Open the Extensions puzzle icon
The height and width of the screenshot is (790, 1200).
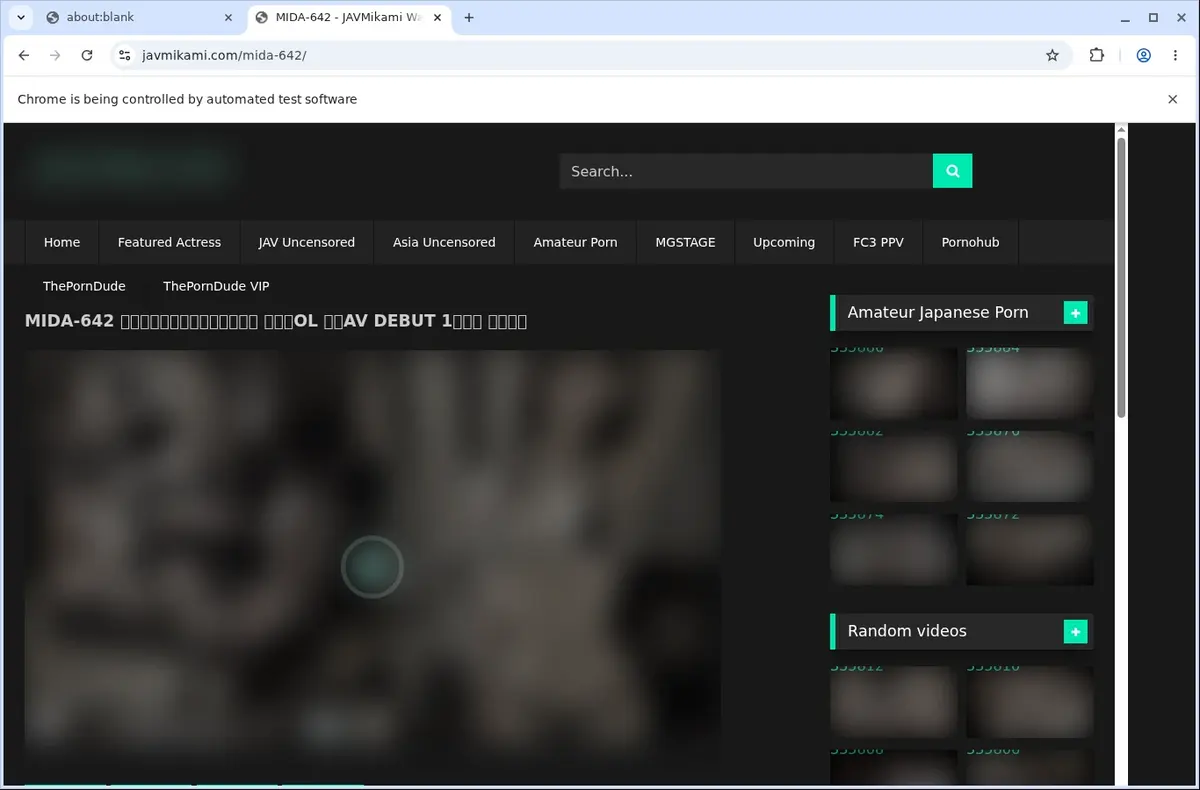pos(1097,55)
